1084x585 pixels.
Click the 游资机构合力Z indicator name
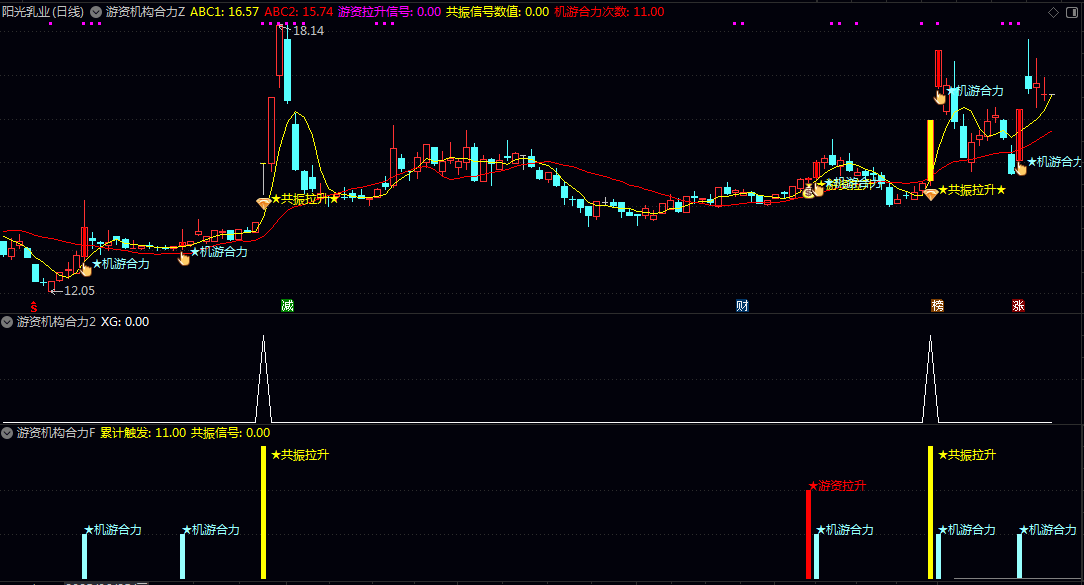coord(145,12)
